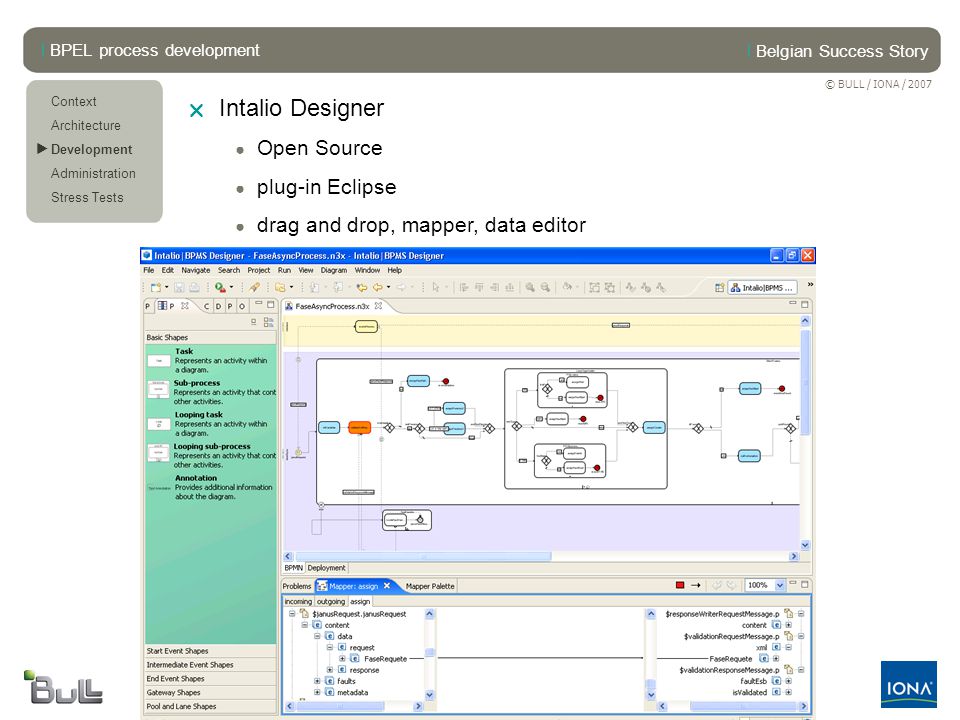Minimize the Mapper panel view

[x=792, y=584]
